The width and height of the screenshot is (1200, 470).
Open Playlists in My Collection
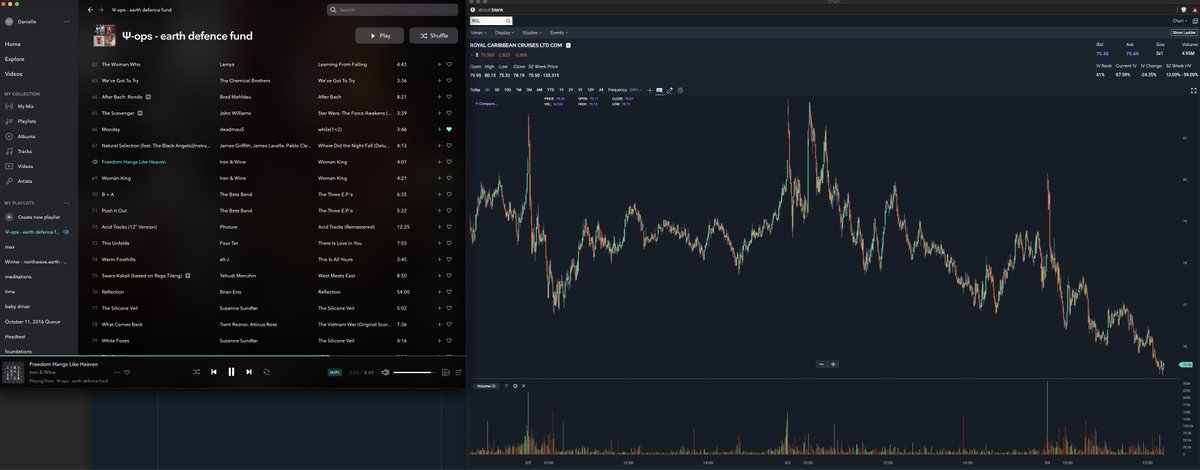click(27, 121)
